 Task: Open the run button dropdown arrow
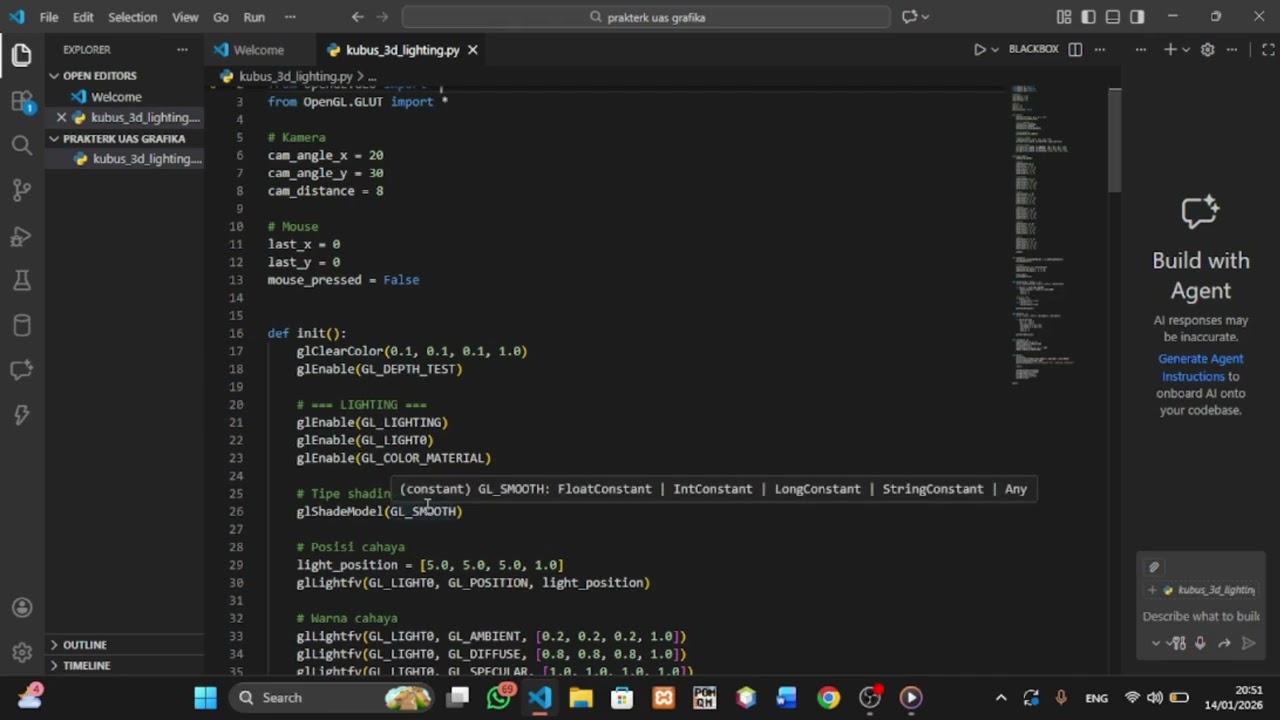pos(995,49)
